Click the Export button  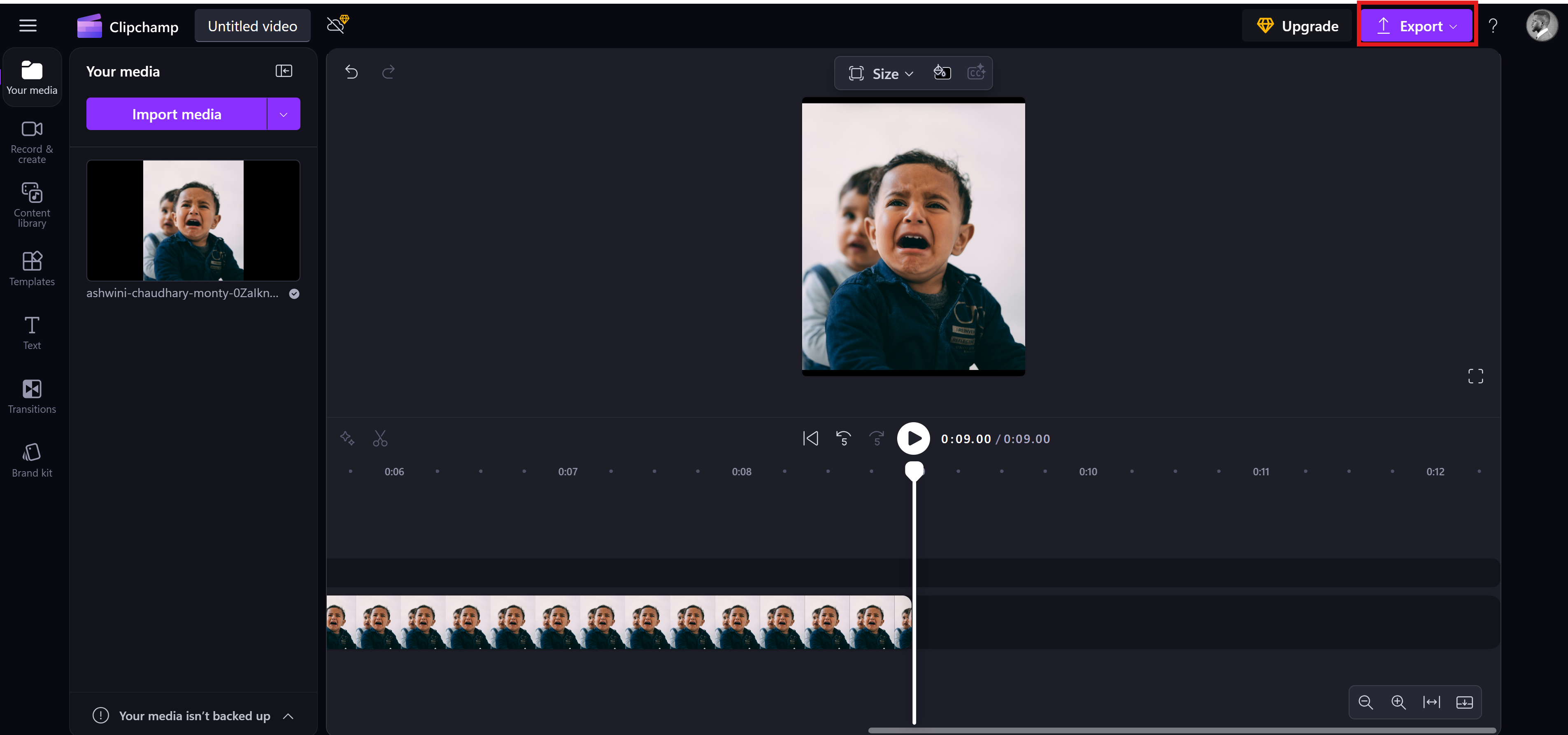pyautogui.click(x=1417, y=25)
